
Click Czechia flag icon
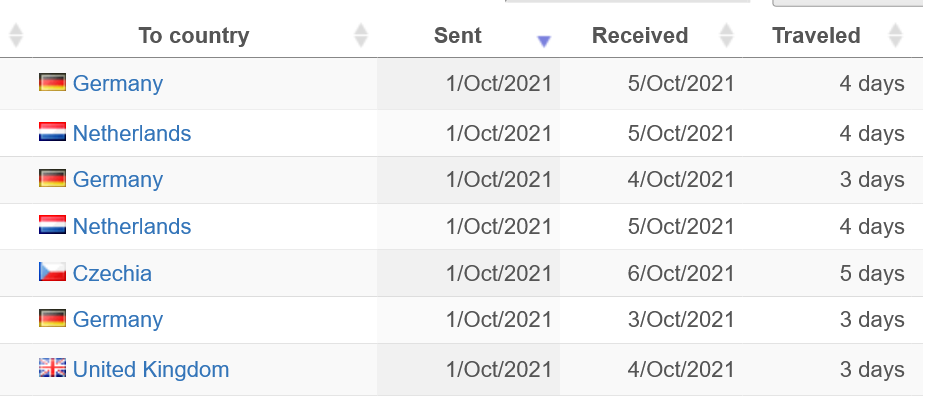pos(52,272)
